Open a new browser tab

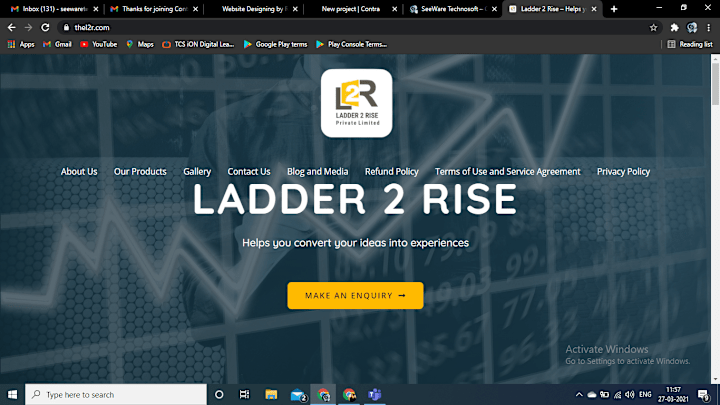coord(614,9)
